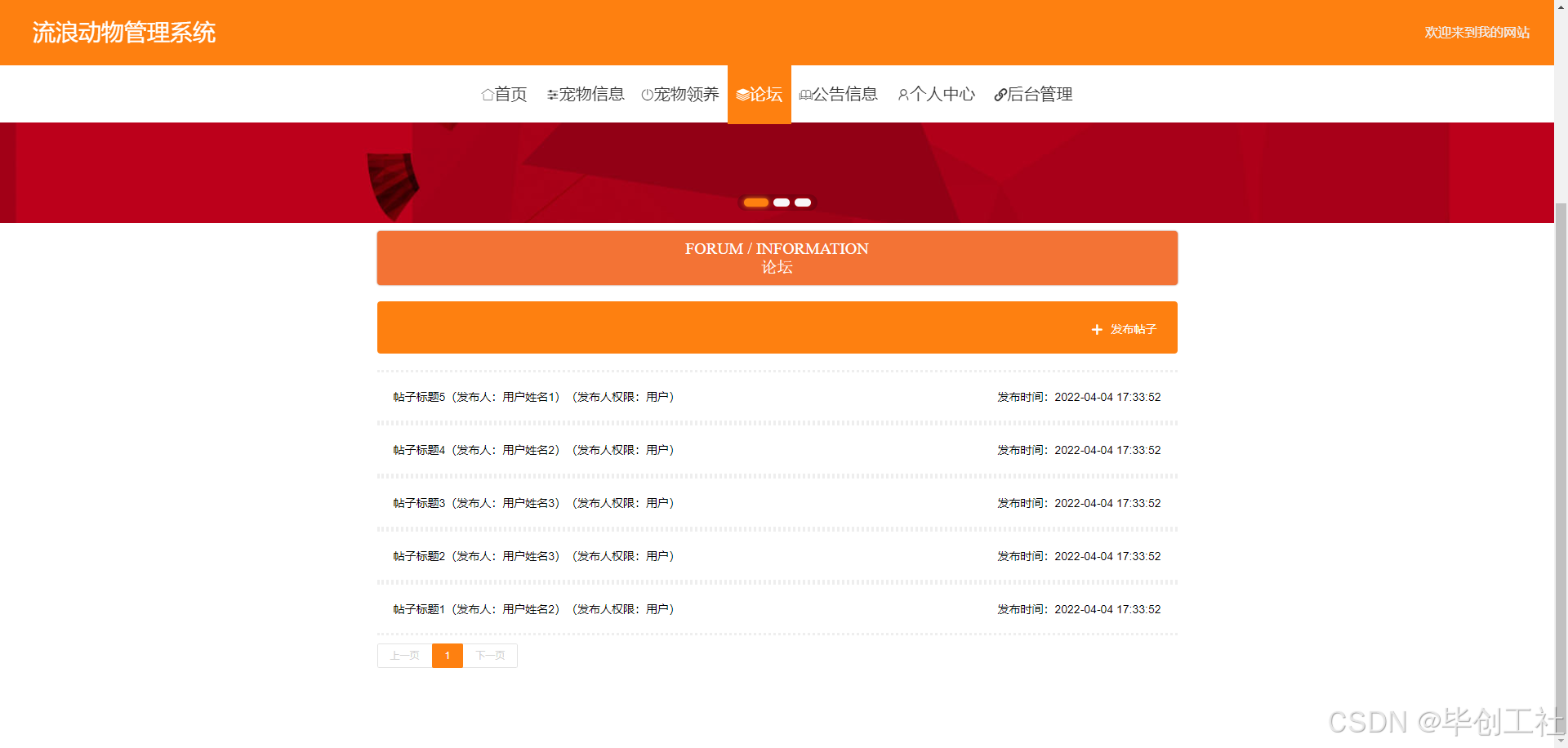Open the 后台管理 menu item
1568x748 pixels.
click(1033, 95)
